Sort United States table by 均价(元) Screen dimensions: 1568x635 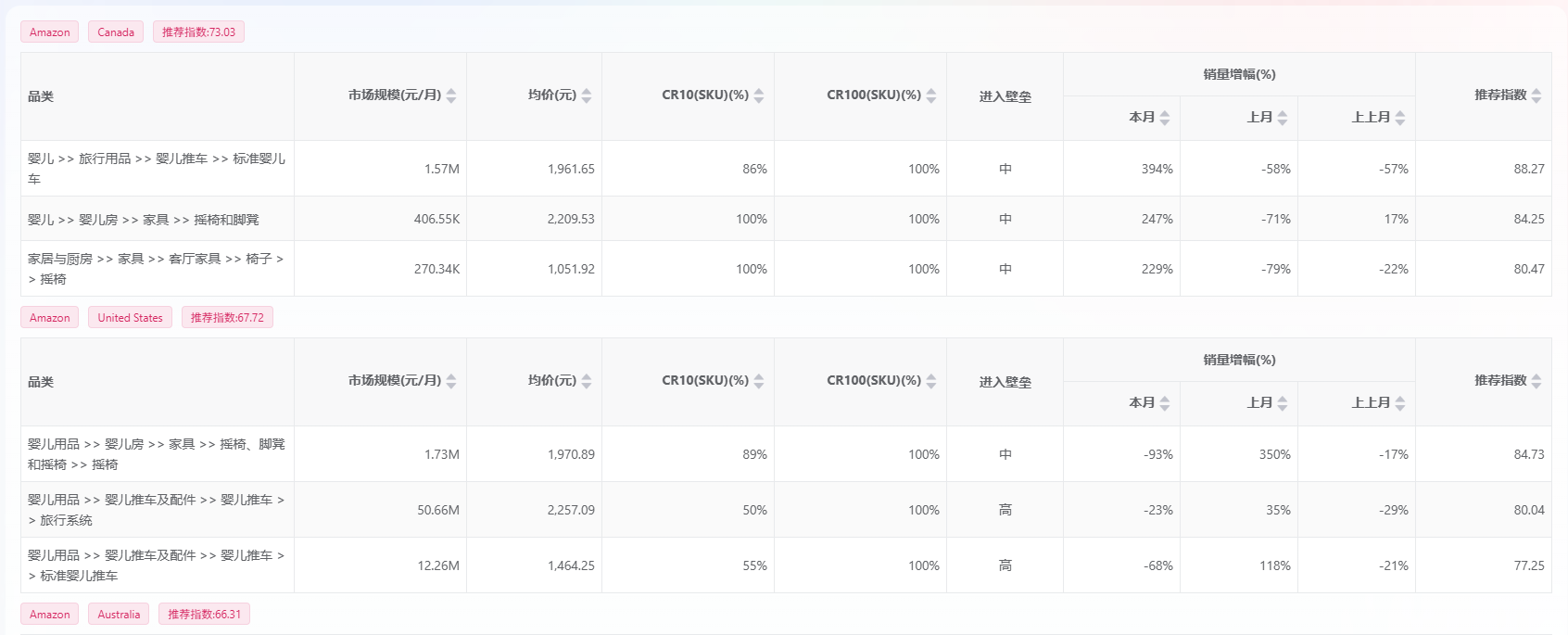[x=587, y=381]
